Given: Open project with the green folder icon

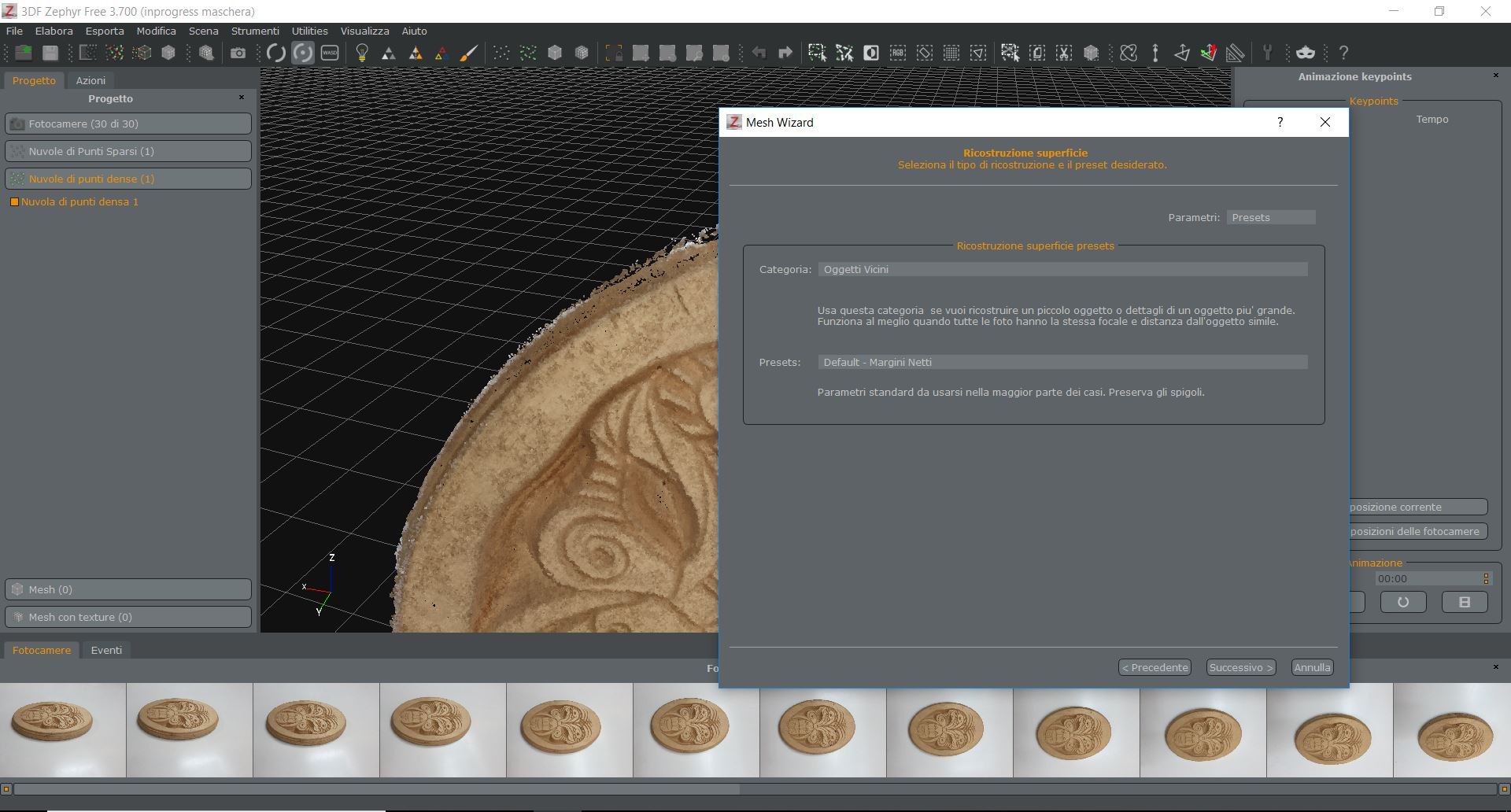Looking at the screenshot, I should (24, 53).
